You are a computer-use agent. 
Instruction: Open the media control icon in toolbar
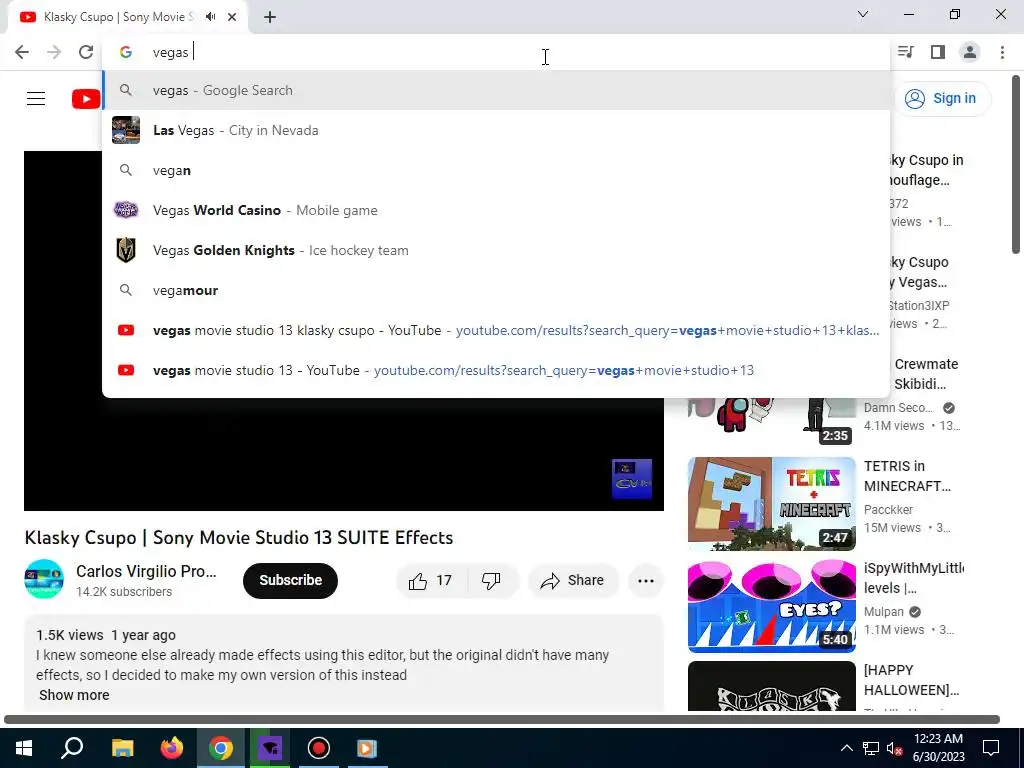[905, 52]
